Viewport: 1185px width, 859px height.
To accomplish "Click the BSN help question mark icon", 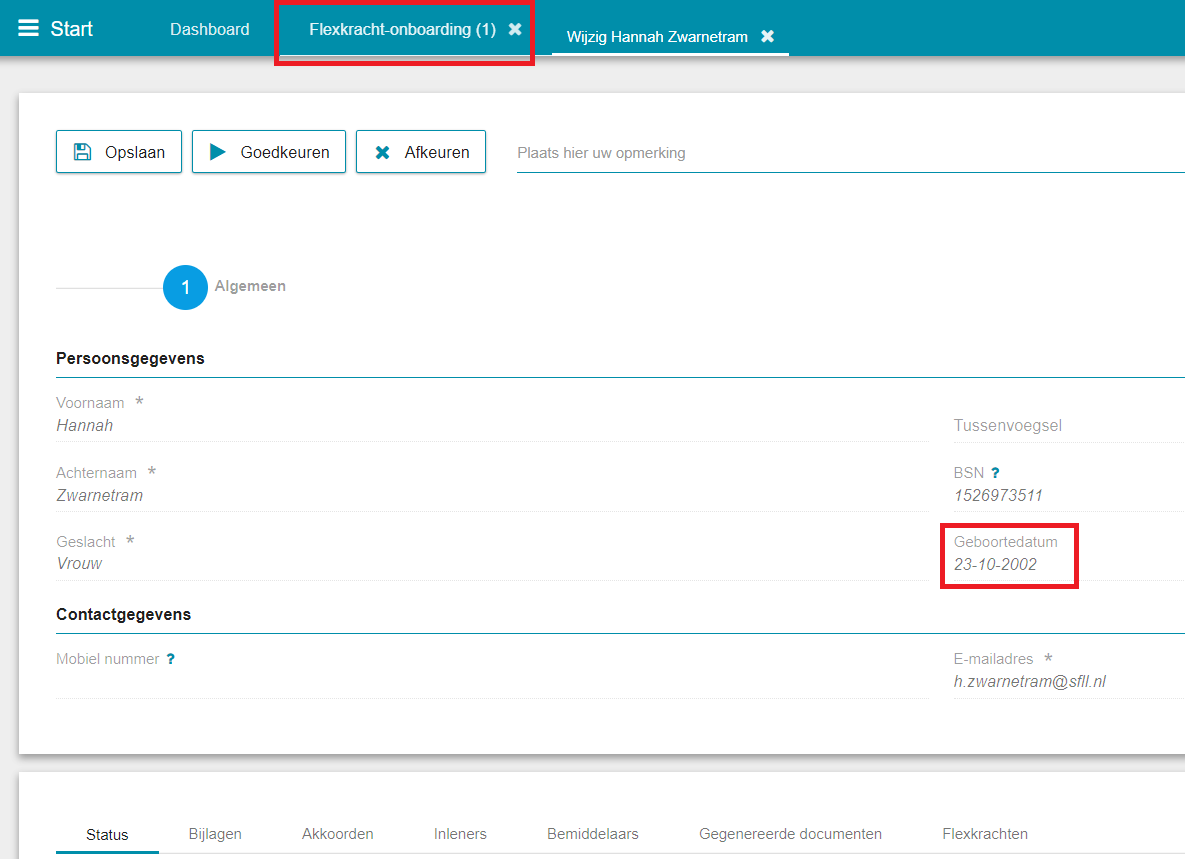I will 995,473.
